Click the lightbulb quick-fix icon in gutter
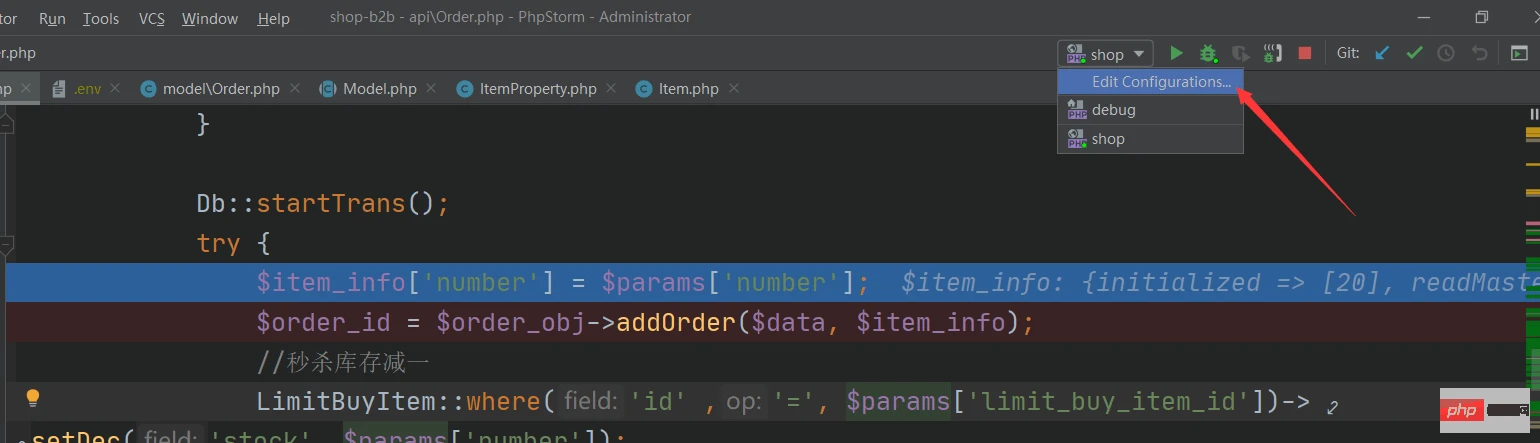Screen dimensions: 1540x443 point(32,398)
